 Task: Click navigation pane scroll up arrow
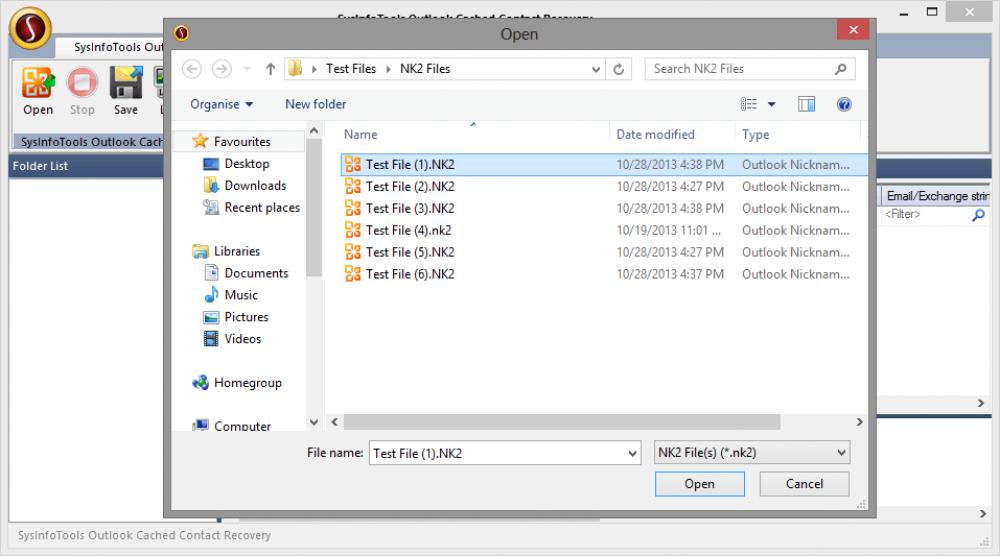click(x=314, y=131)
